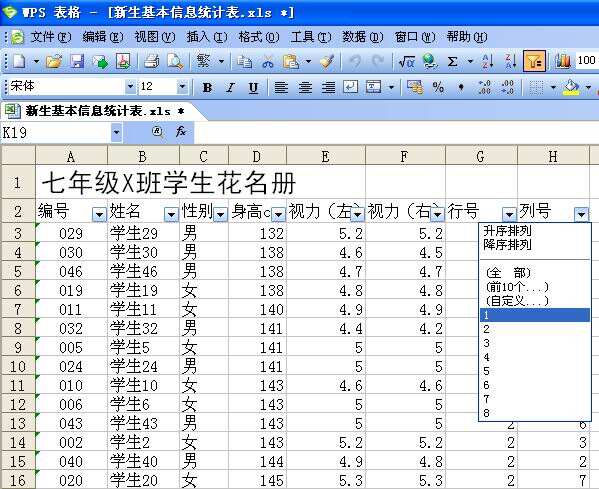This screenshot has width=599, height=489.
Task: Click the percent style icon
Action: pos(438,87)
